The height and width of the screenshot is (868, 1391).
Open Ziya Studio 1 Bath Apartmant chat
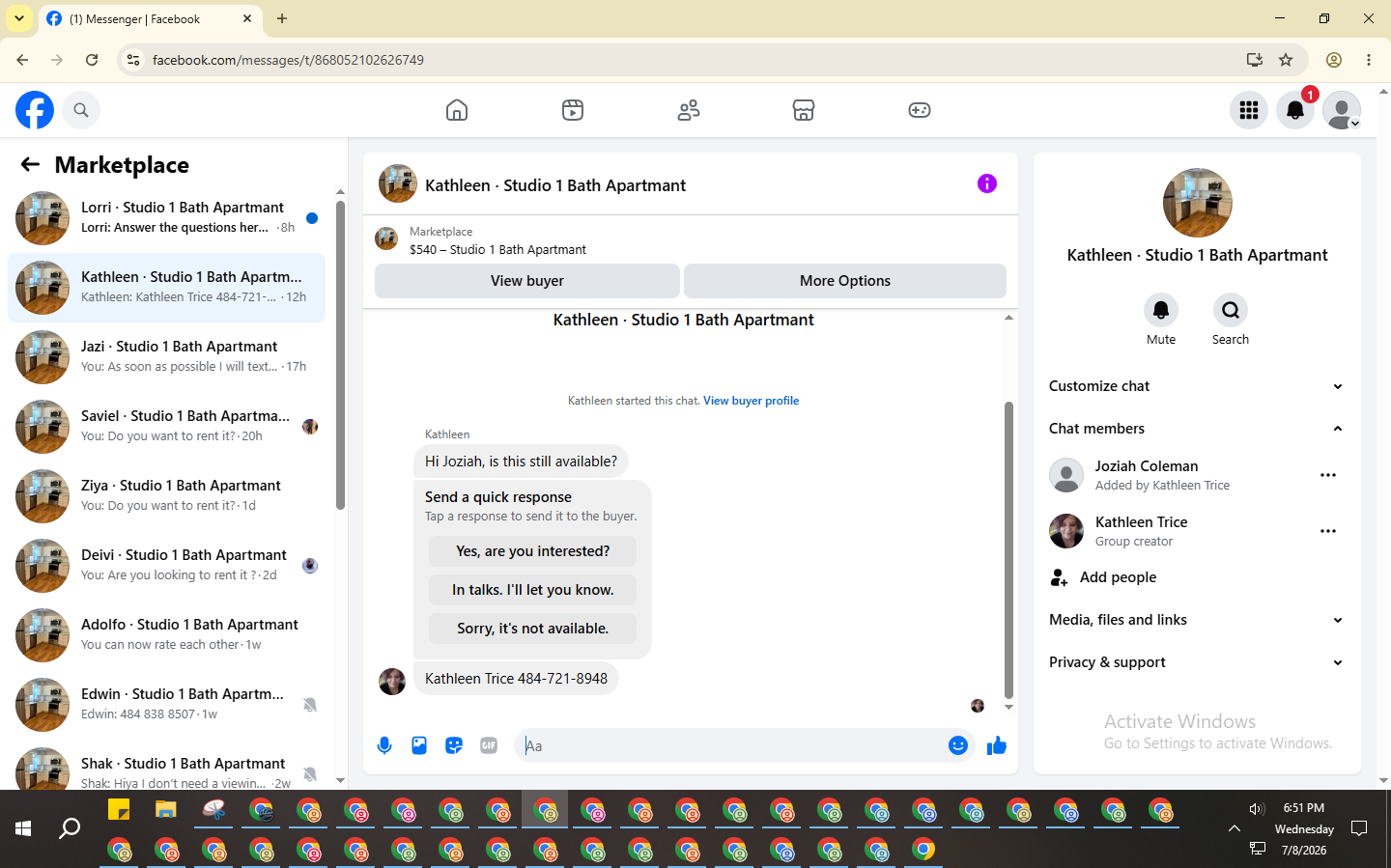coord(167,496)
